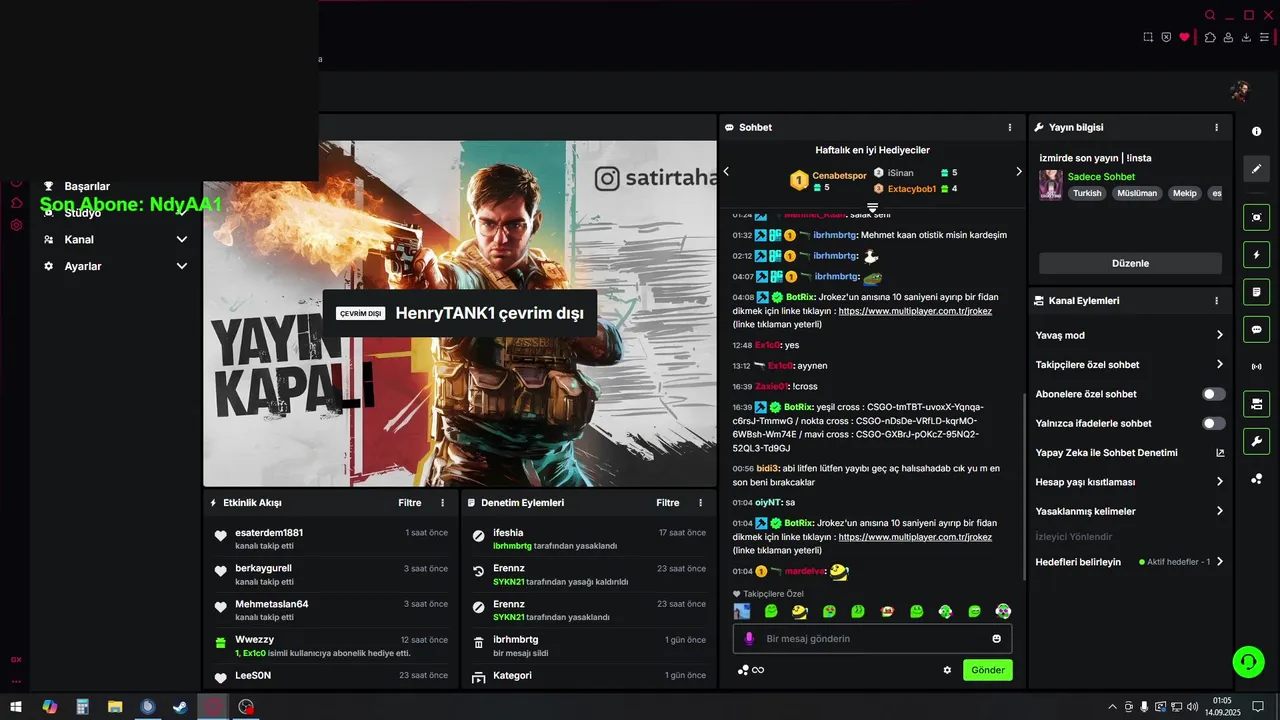Image resolution: width=1280 pixels, height=720 pixels.
Task: Click the pencil edit icon in the right rail
Action: pyautogui.click(x=1257, y=169)
